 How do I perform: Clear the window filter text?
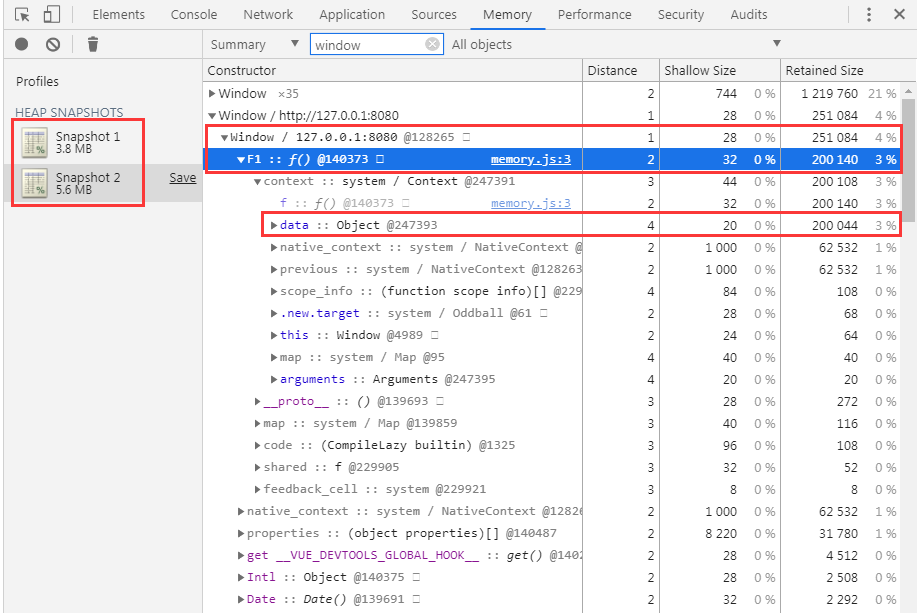tap(432, 44)
